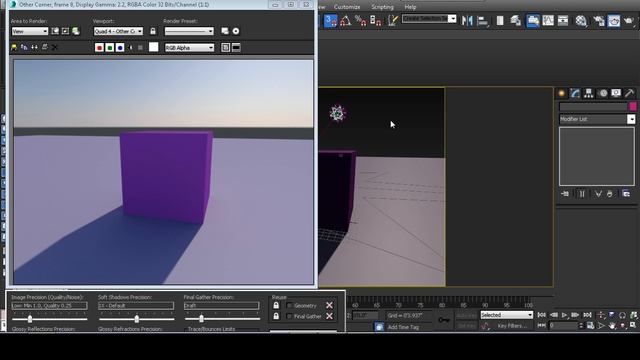Toggle the UI overlay button
640x360 pixels.
click(x=225, y=48)
